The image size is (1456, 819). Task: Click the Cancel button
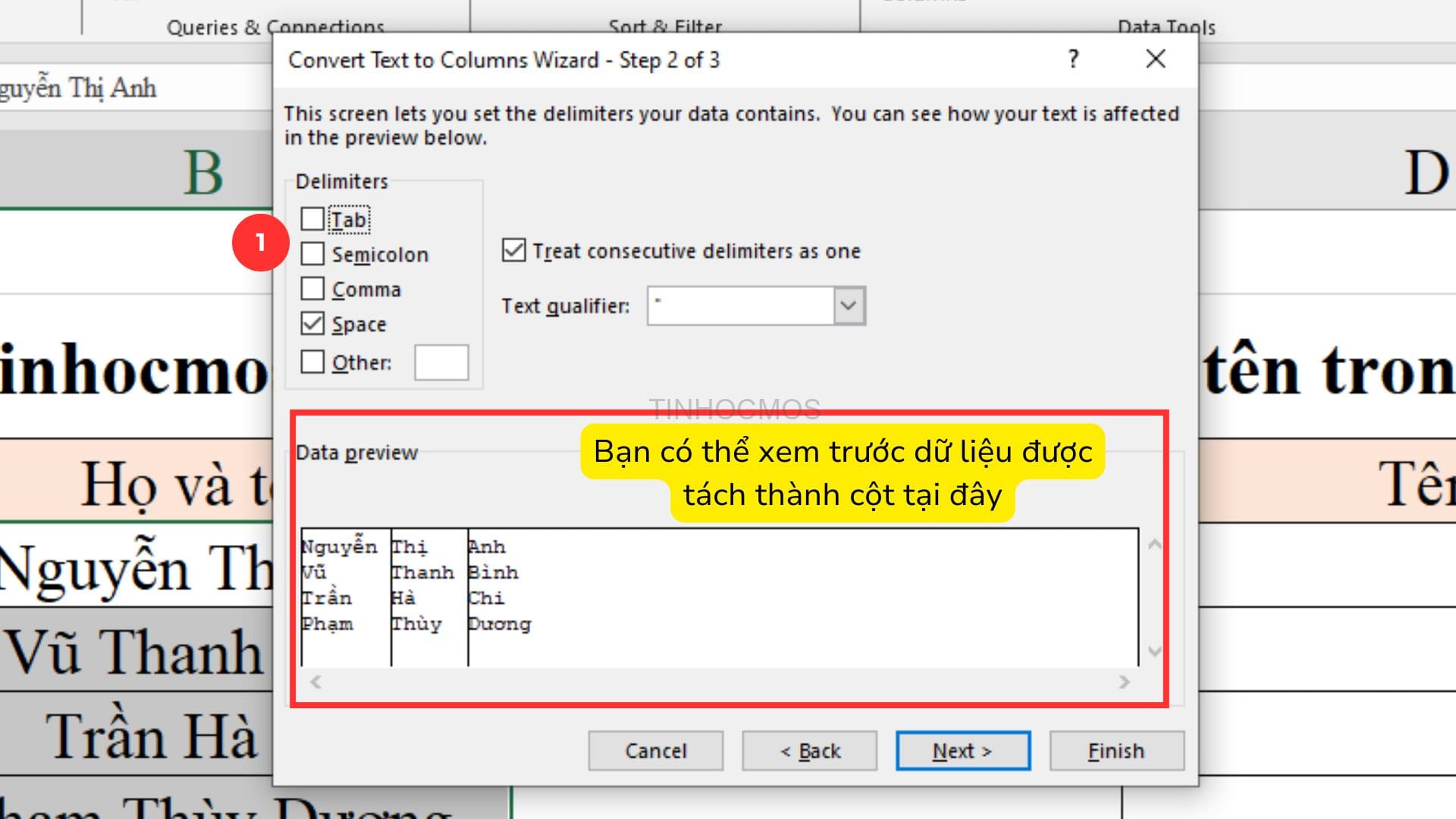tap(656, 751)
